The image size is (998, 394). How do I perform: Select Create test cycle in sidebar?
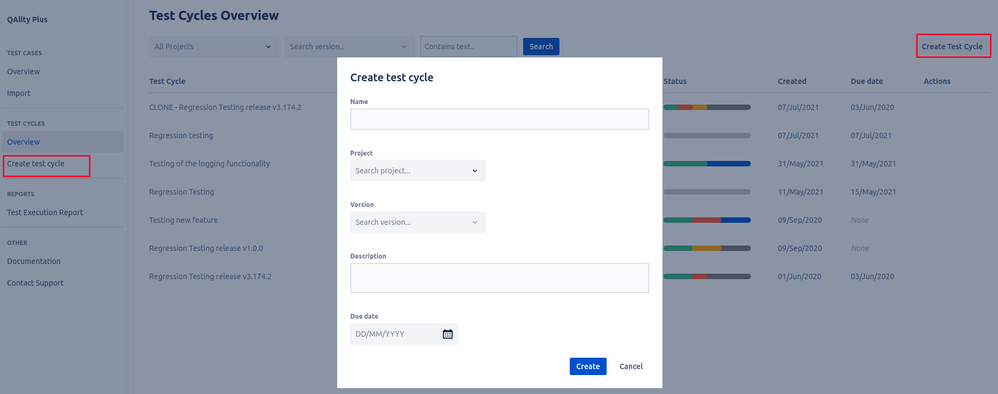click(36, 164)
